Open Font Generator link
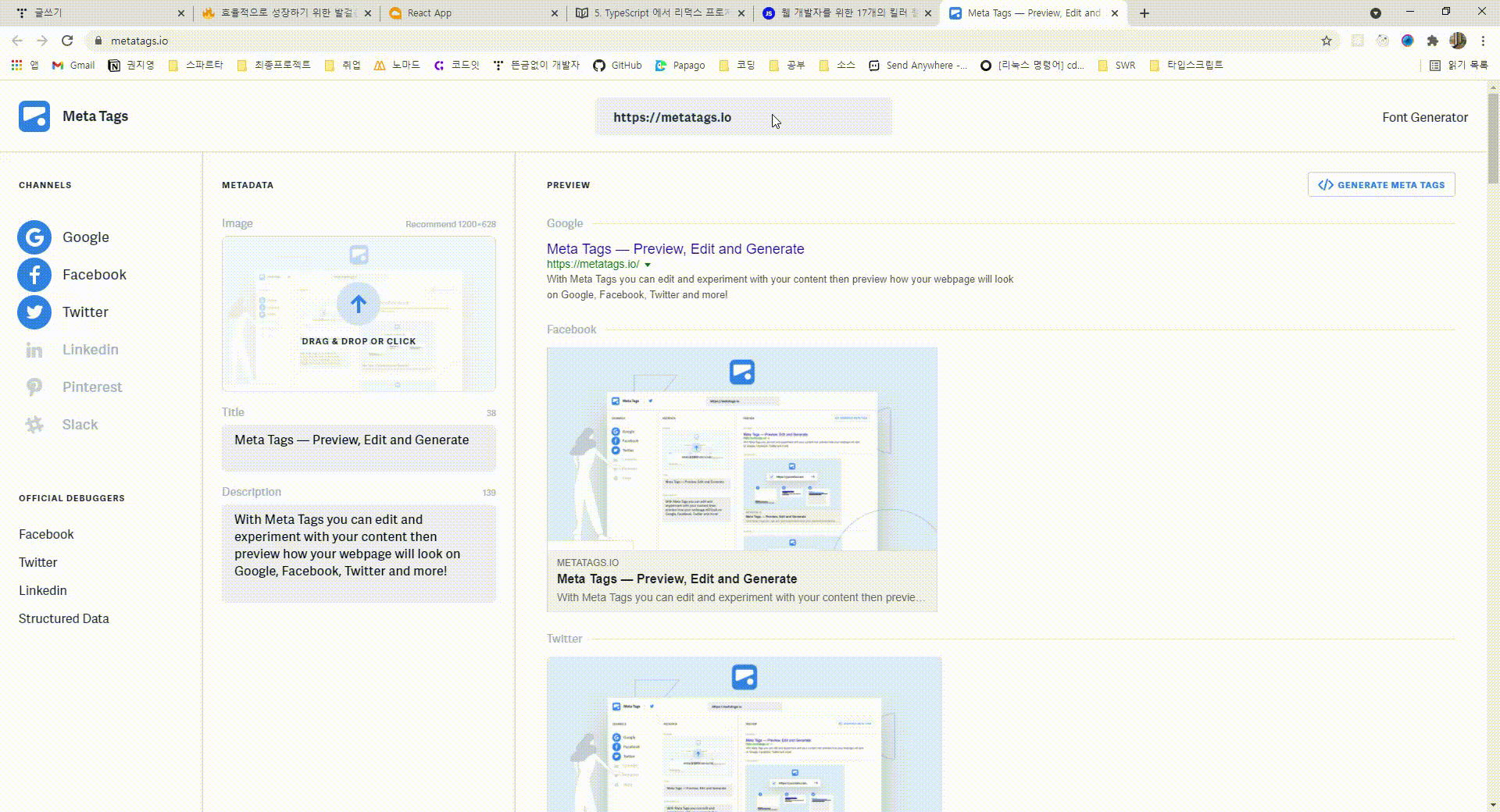Image resolution: width=1500 pixels, height=812 pixels. pyautogui.click(x=1425, y=117)
